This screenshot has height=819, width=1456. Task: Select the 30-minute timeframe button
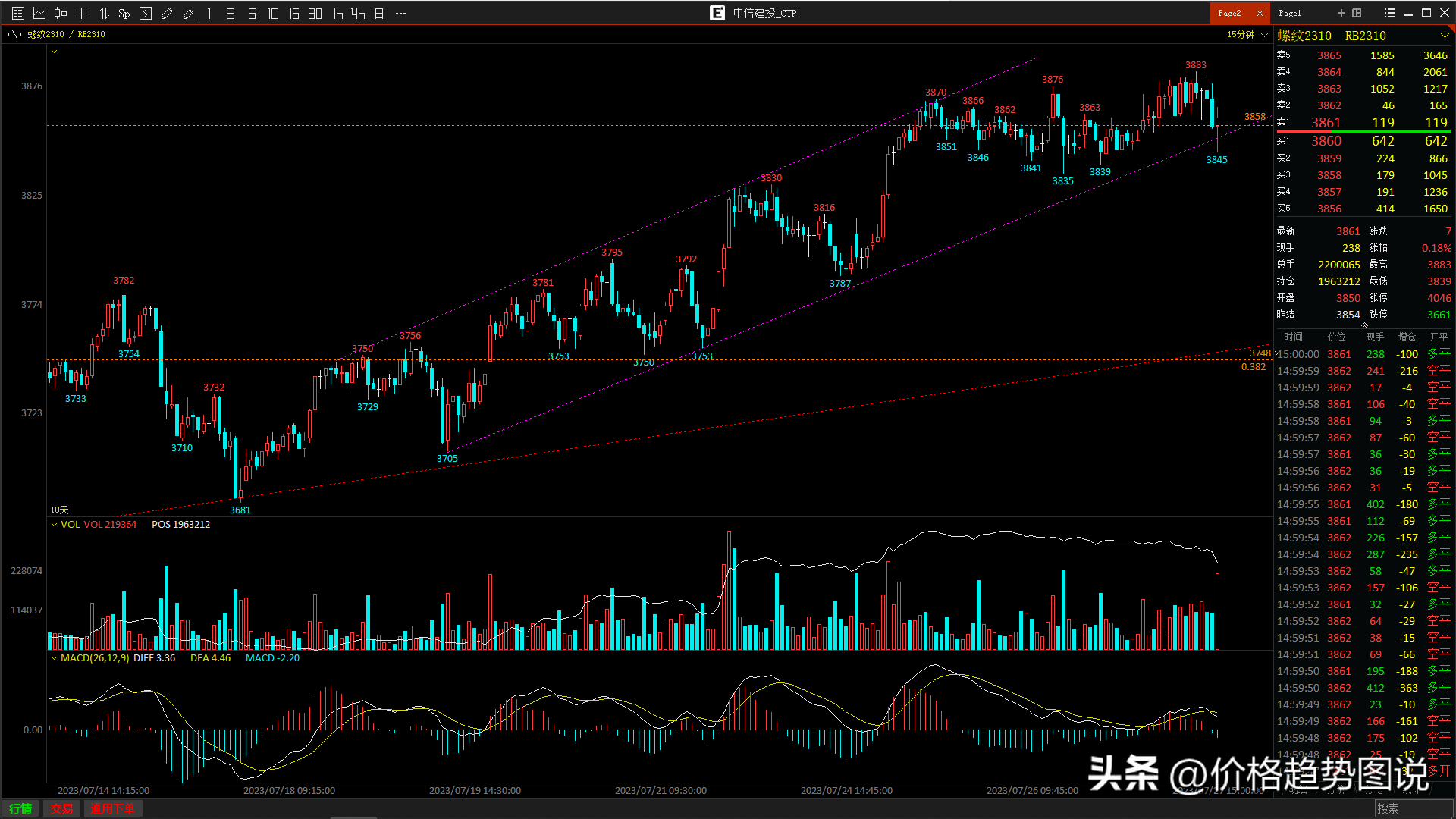pos(315,13)
